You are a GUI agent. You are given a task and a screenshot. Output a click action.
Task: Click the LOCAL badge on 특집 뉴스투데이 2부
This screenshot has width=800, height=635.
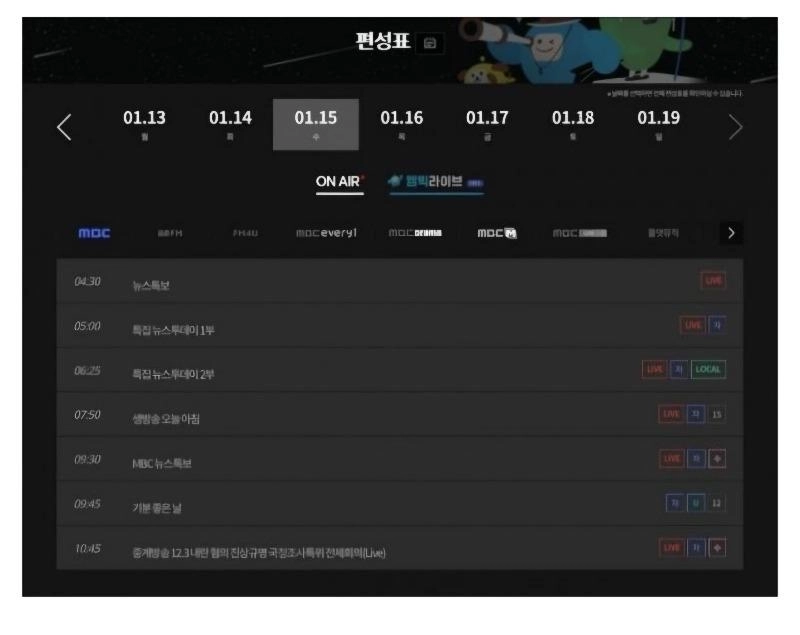pyautogui.click(x=710, y=369)
